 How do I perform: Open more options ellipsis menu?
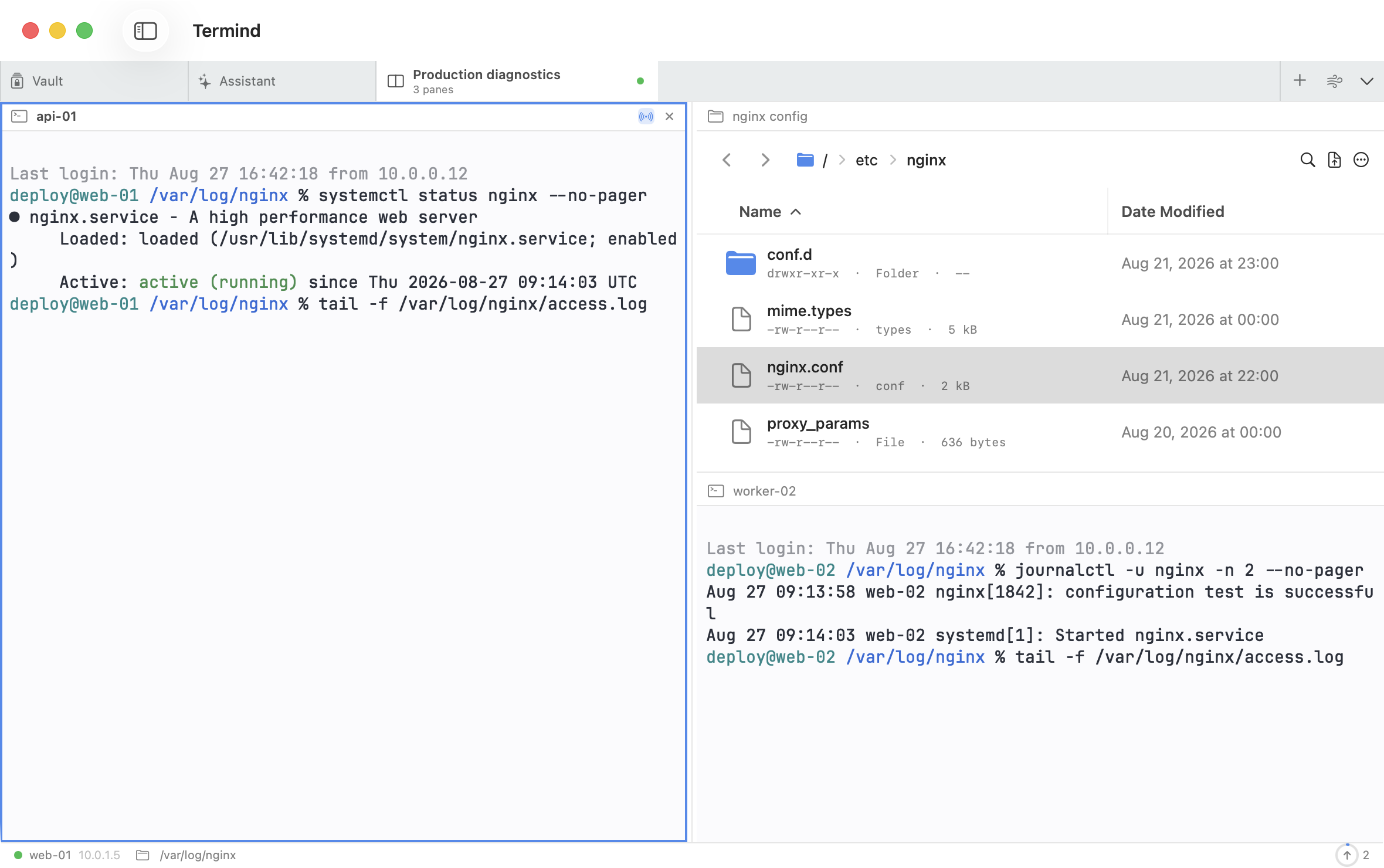1361,160
